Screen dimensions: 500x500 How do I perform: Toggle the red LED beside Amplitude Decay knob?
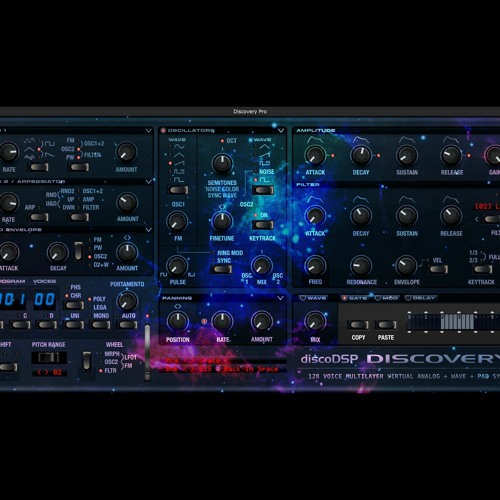point(378,155)
